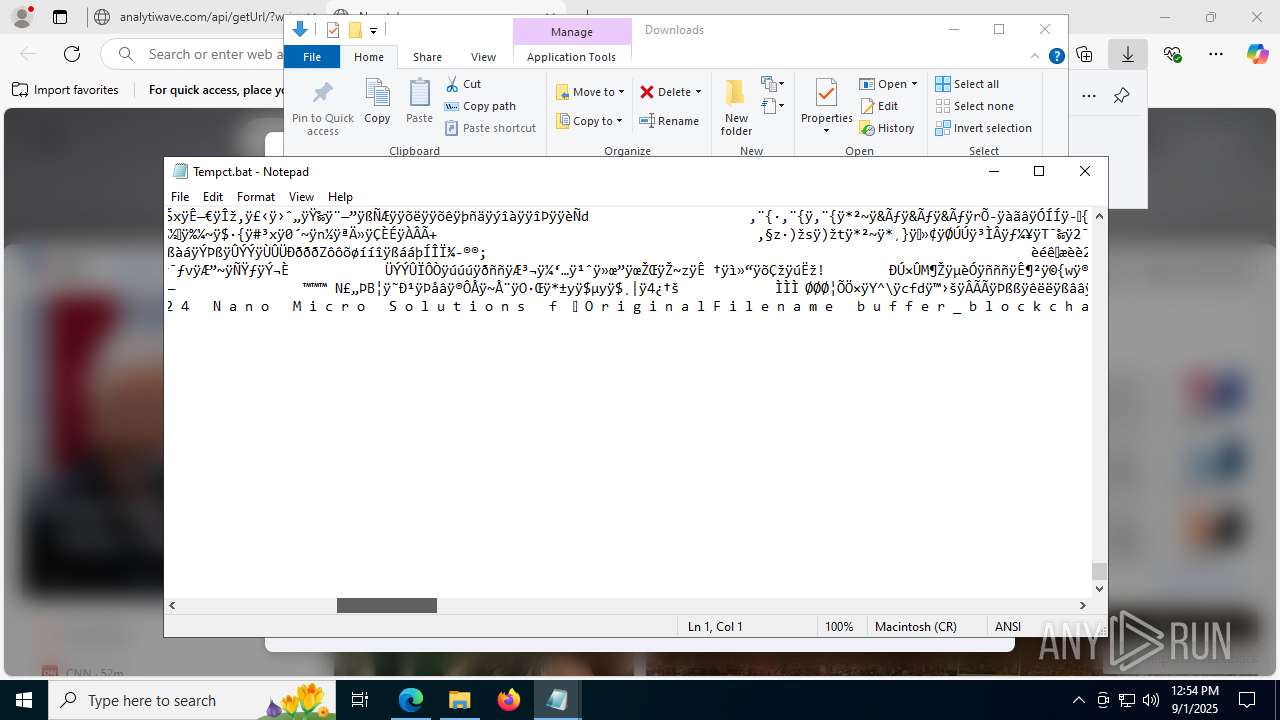Viewport: 1280px width, 720px height.
Task: Open Task View on the taskbar
Action: coord(360,700)
